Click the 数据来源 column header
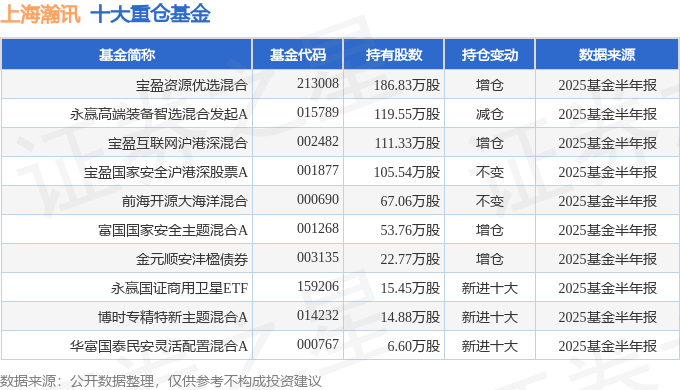The width and height of the screenshot is (680, 390). [607, 55]
